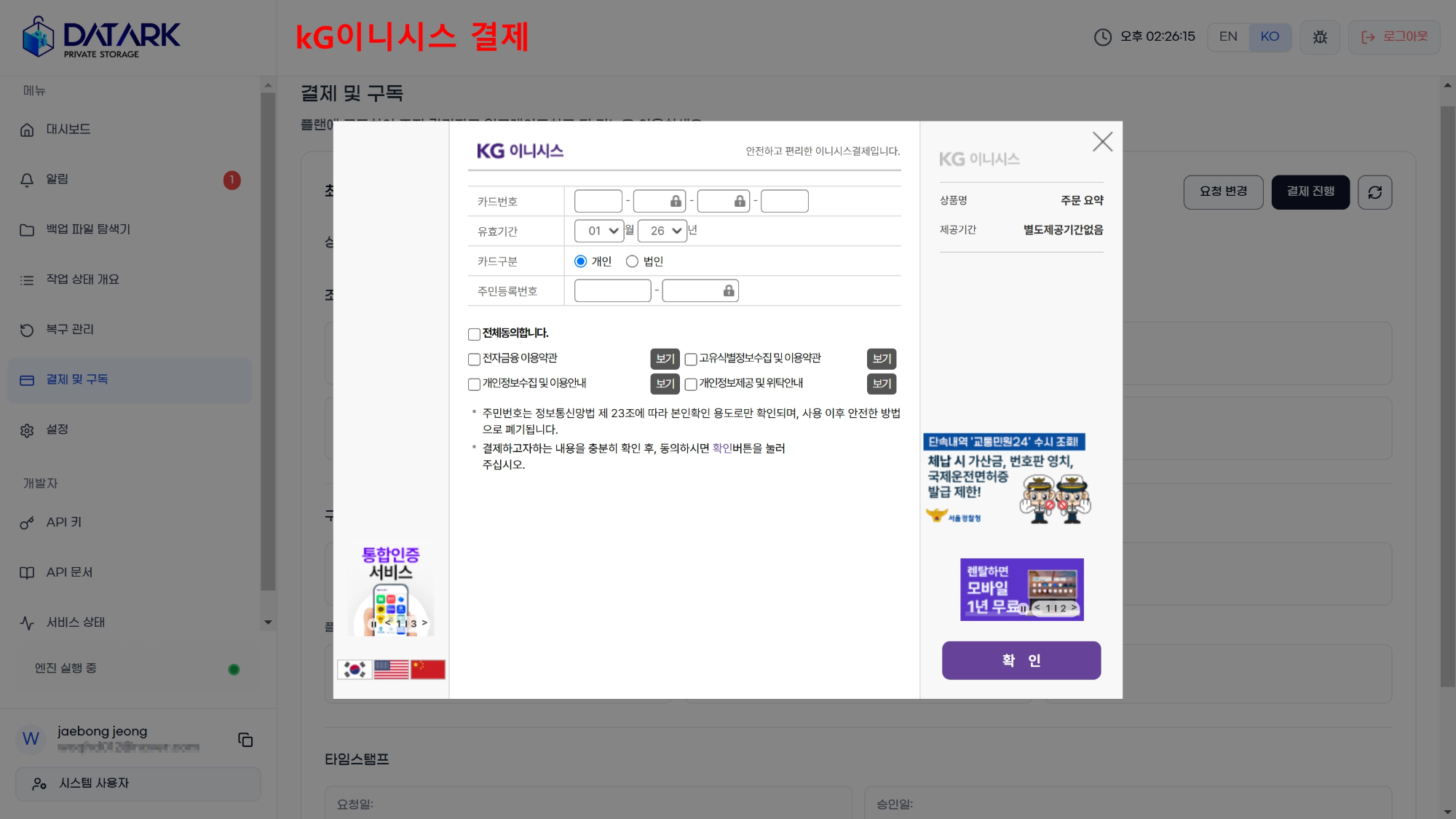Select the US flag language

click(391, 669)
